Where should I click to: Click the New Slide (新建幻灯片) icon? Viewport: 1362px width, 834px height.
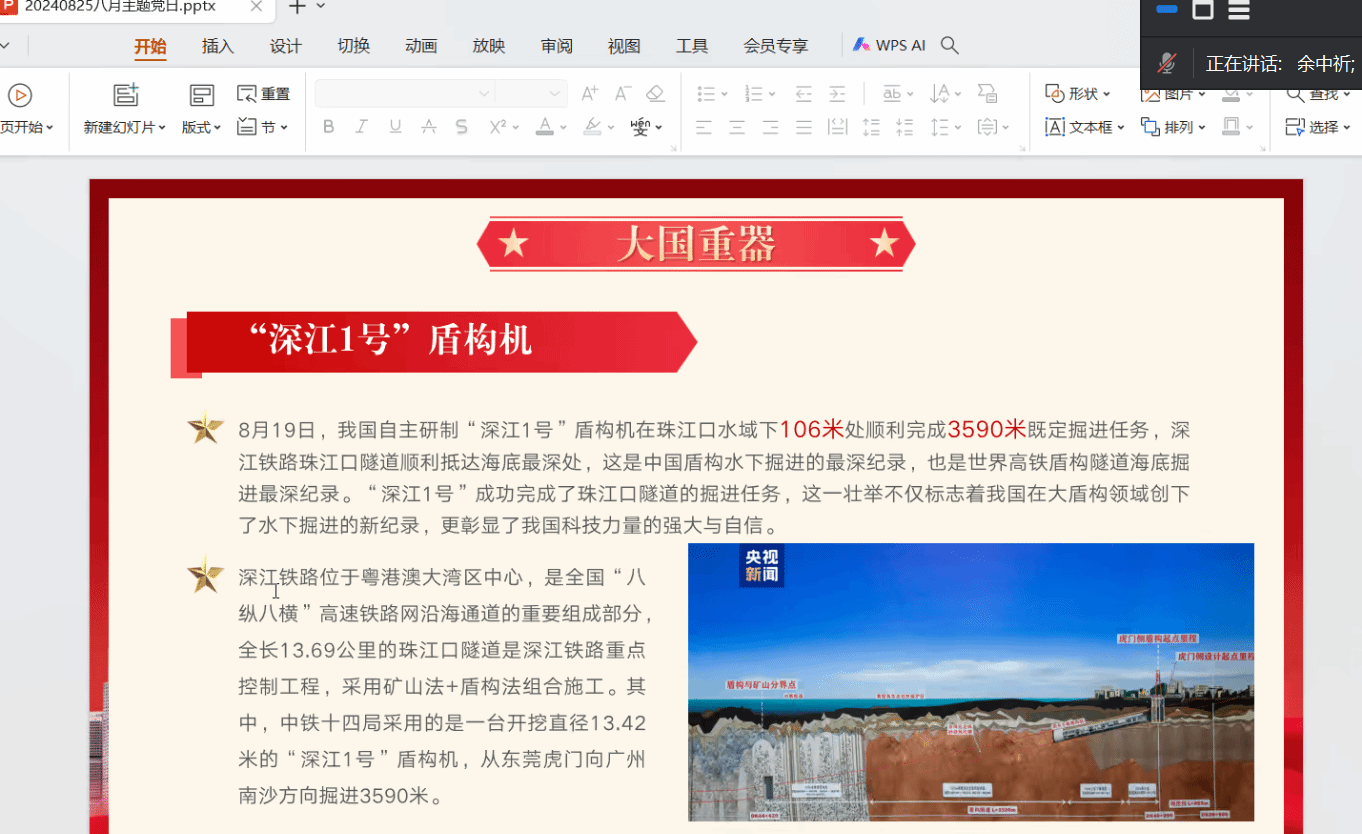coord(125,95)
